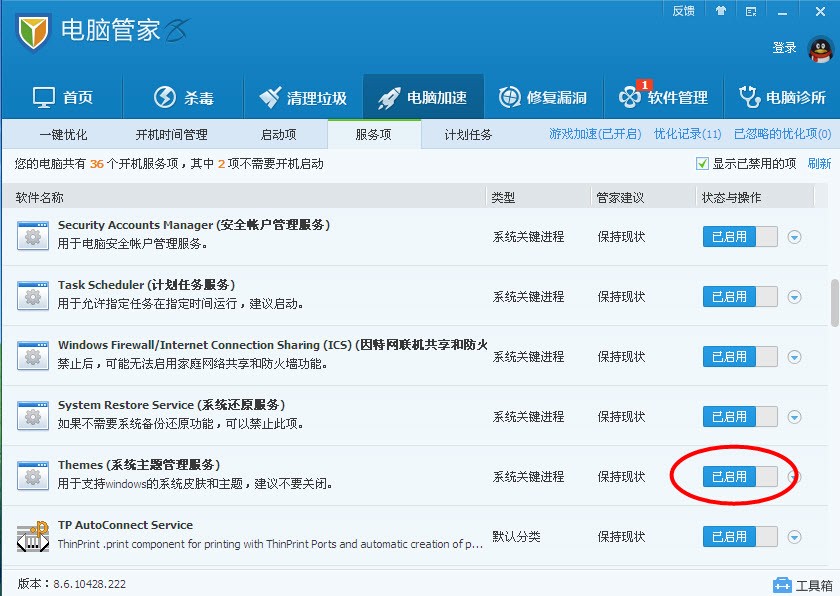The height and width of the screenshot is (596, 840).
Task: Minimize the 电脑管家 window
Action: point(783,11)
